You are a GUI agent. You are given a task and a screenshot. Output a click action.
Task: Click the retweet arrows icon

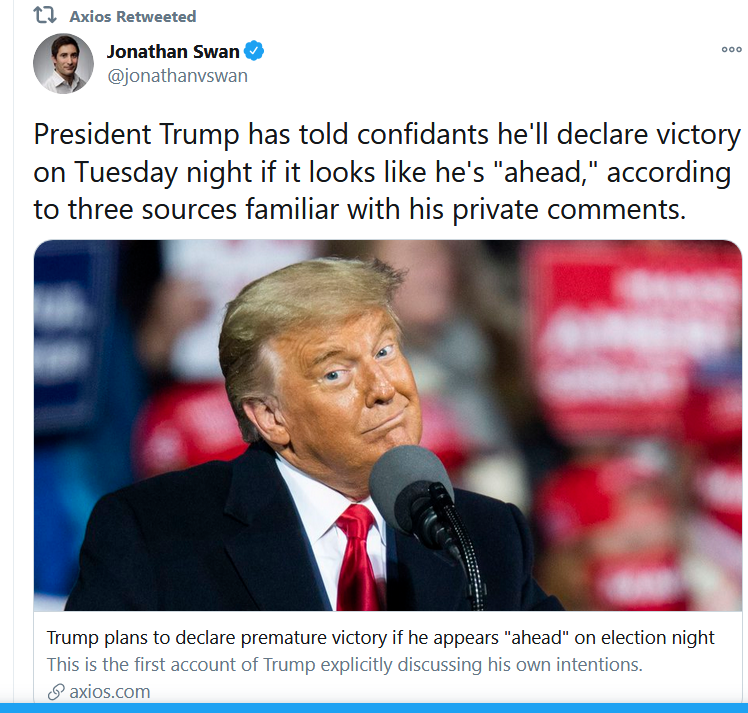45,15
